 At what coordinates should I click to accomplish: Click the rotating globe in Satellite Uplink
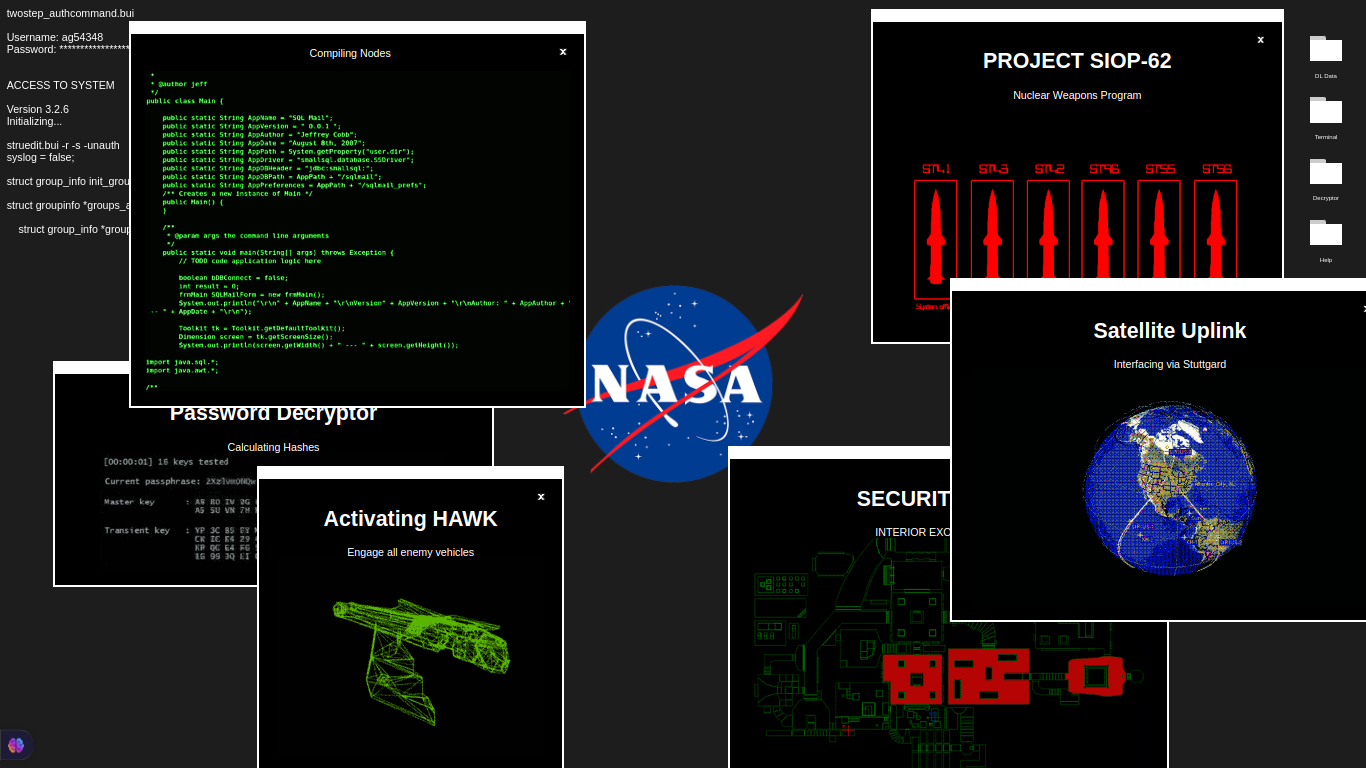[x=1169, y=487]
